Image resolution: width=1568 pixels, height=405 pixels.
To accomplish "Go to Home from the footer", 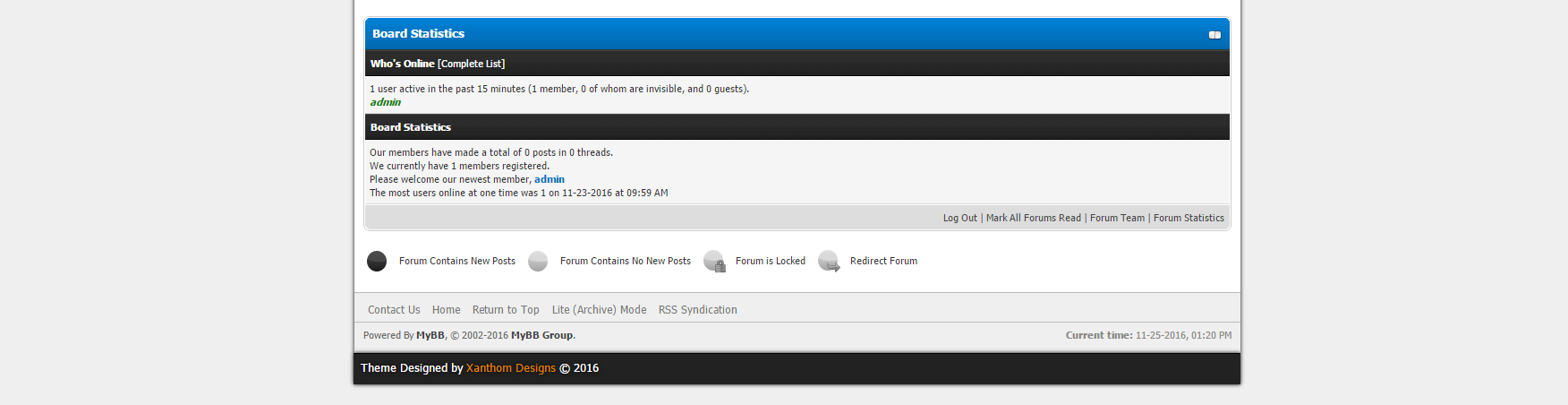I will pyautogui.click(x=447, y=310).
